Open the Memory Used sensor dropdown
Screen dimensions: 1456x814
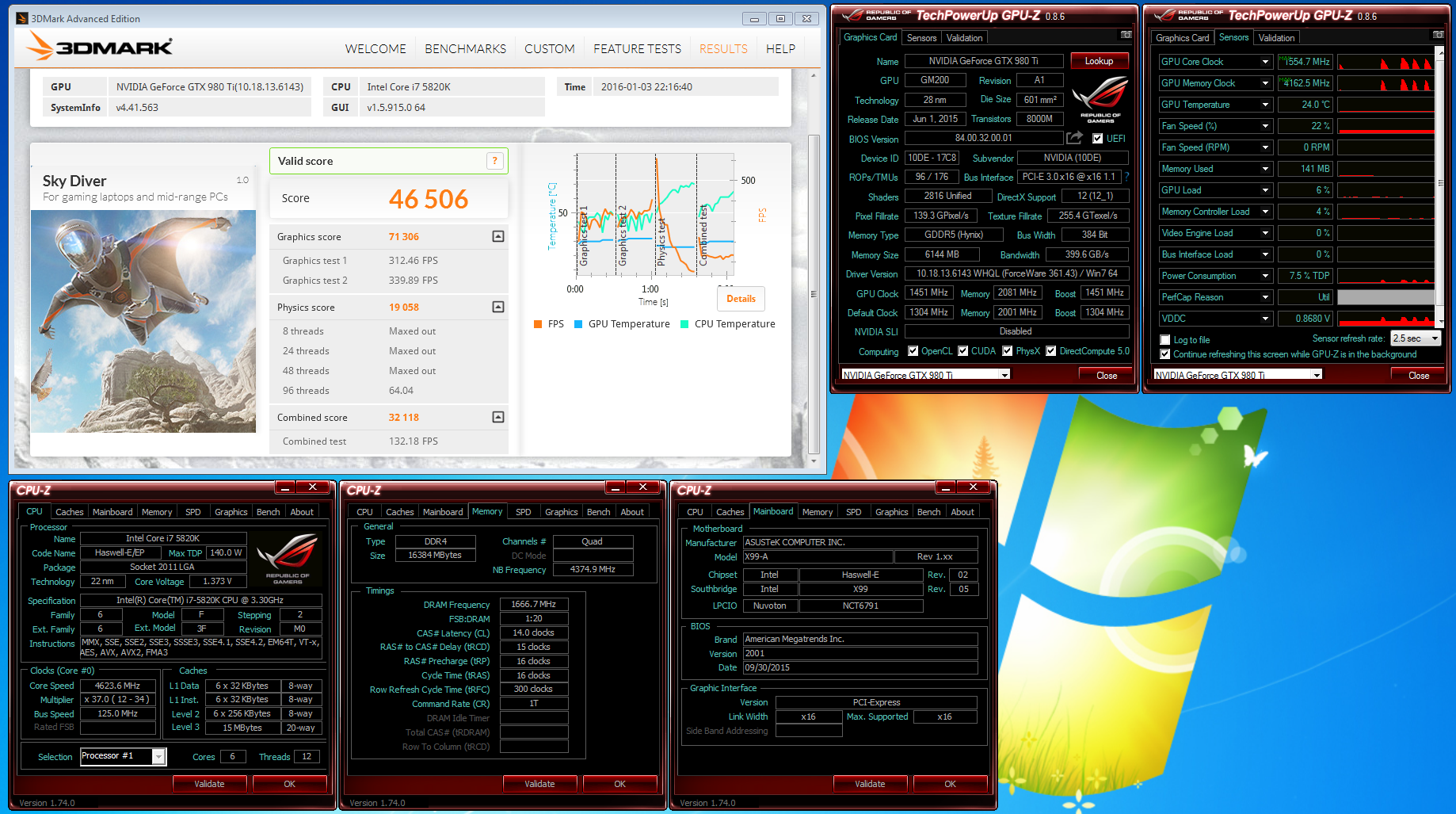click(x=1266, y=169)
